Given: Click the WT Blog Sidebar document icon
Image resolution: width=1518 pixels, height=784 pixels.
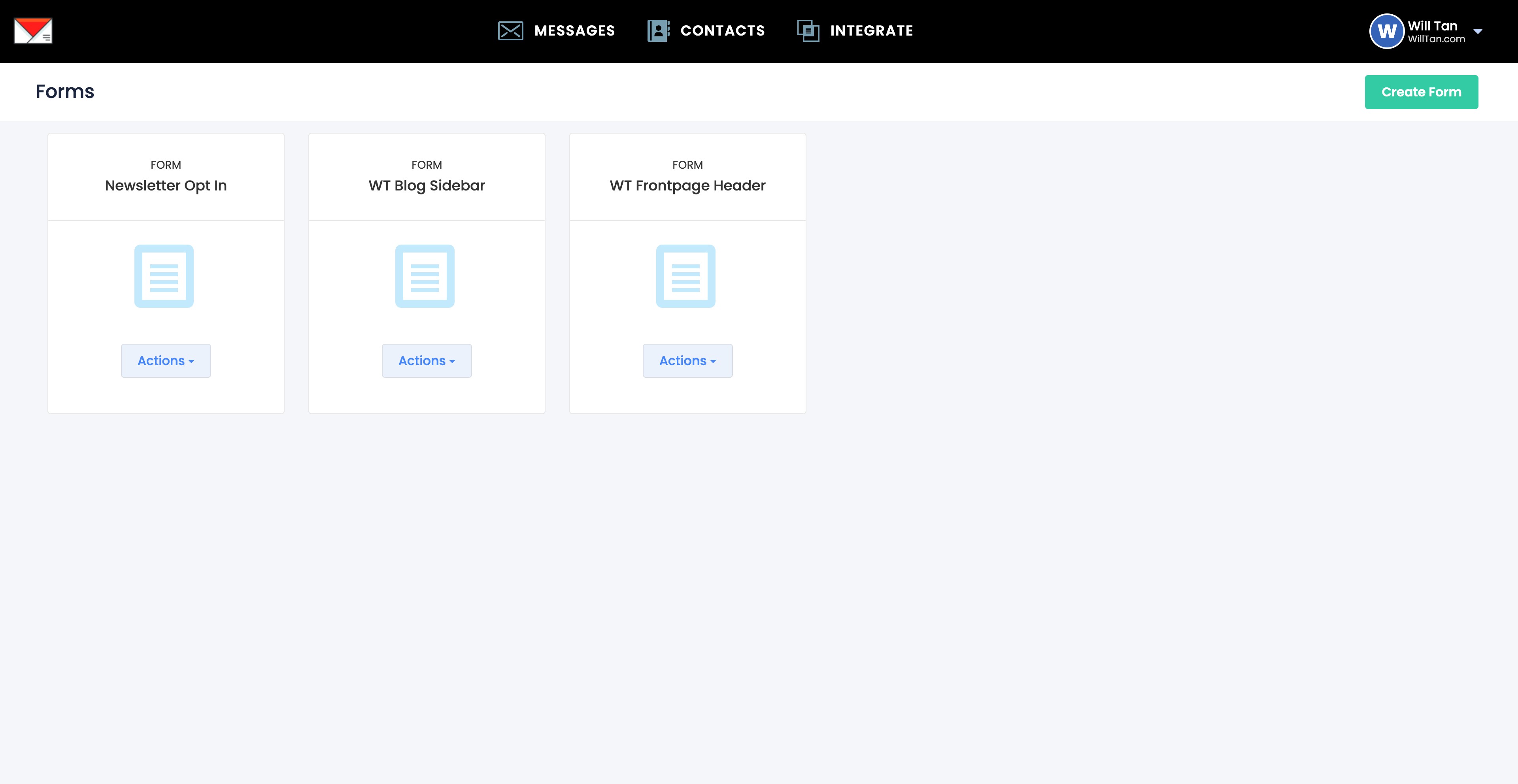Looking at the screenshot, I should pos(425,276).
